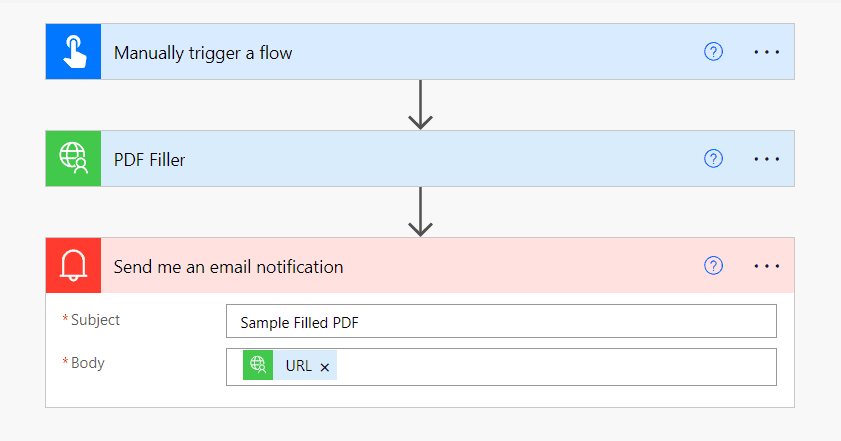Click the Subject field containing Sample Filled PDF
The image size is (841, 441).
pos(500,322)
